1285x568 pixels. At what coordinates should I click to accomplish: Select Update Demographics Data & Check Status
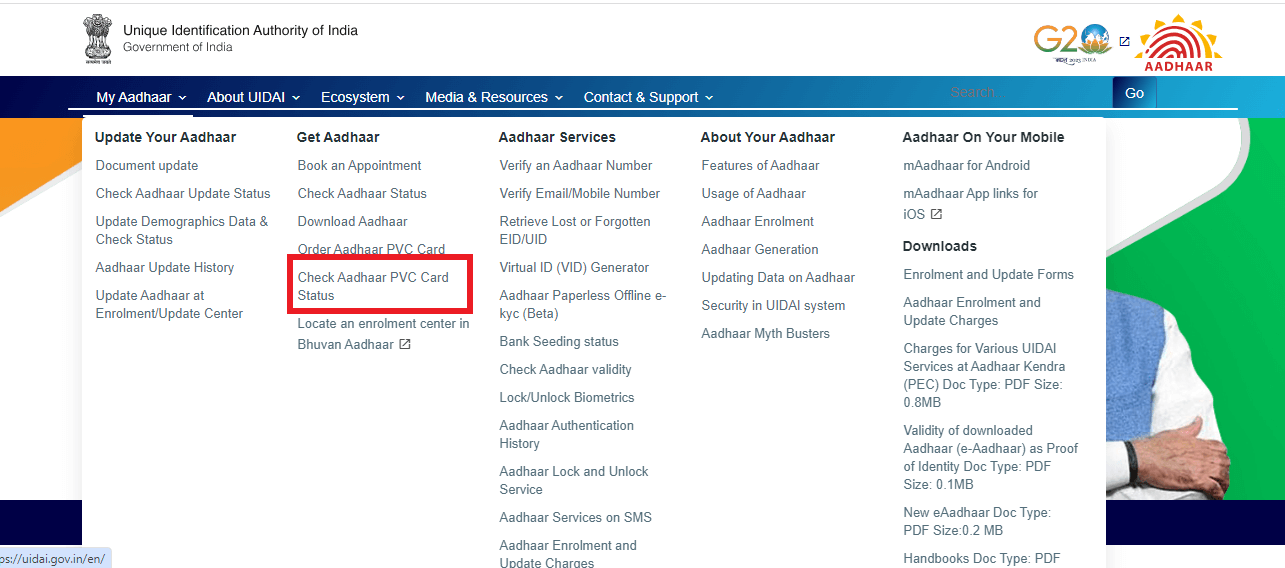pyautogui.click(x=182, y=231)
